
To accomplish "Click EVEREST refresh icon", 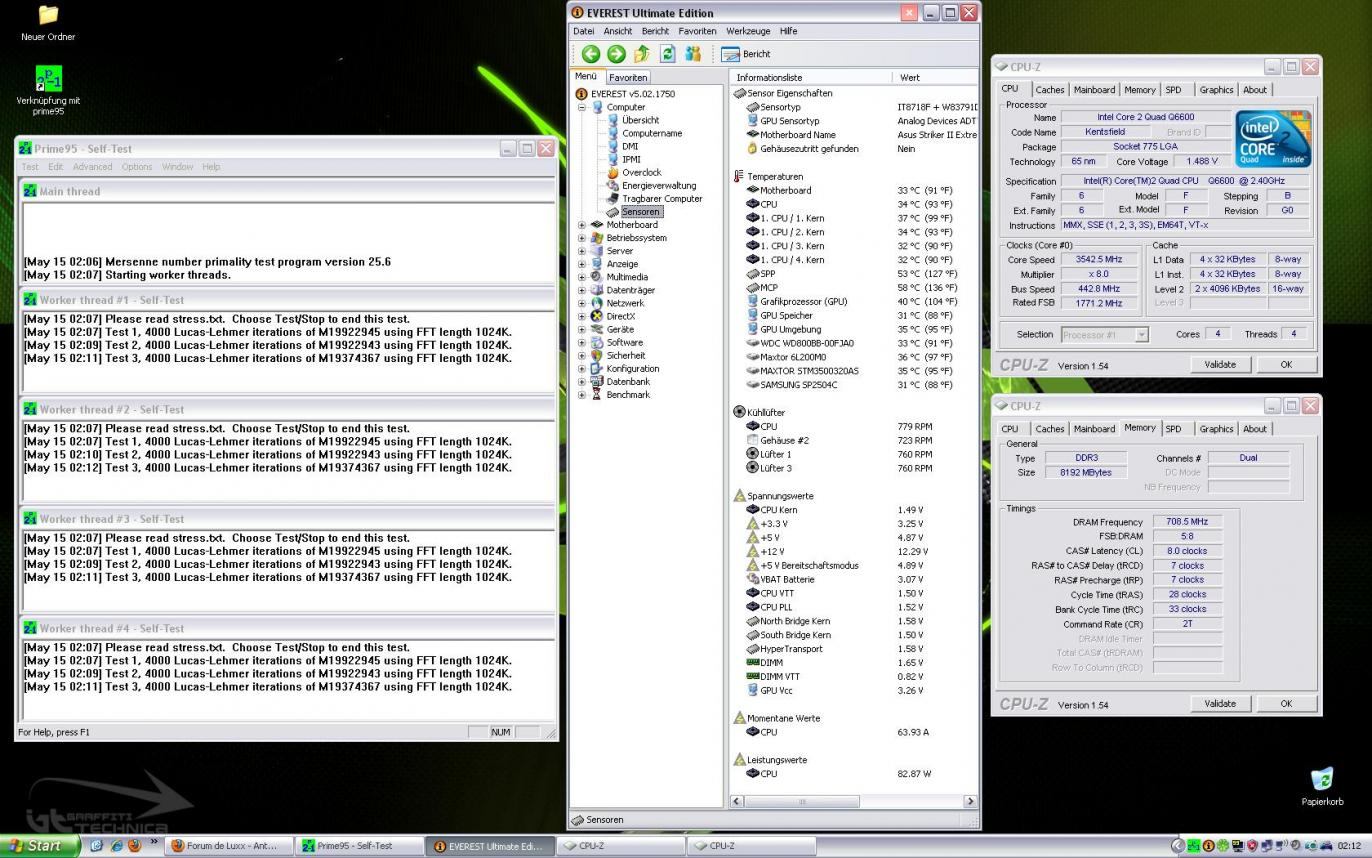I will pyautogui.click(x=667, y=54).
